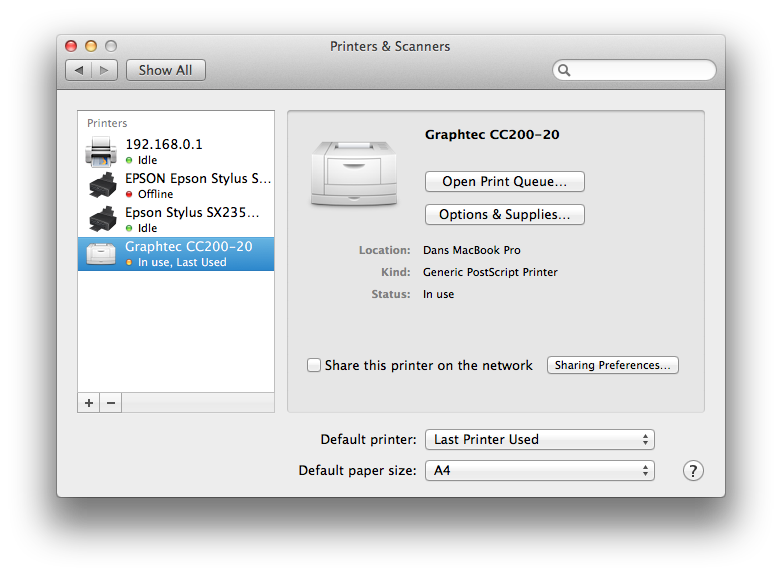The height and width of the screenshot is (576, 782).
Task: Select Graphtec CC200-20 in printers list
Action: click(x=176, y=254)
